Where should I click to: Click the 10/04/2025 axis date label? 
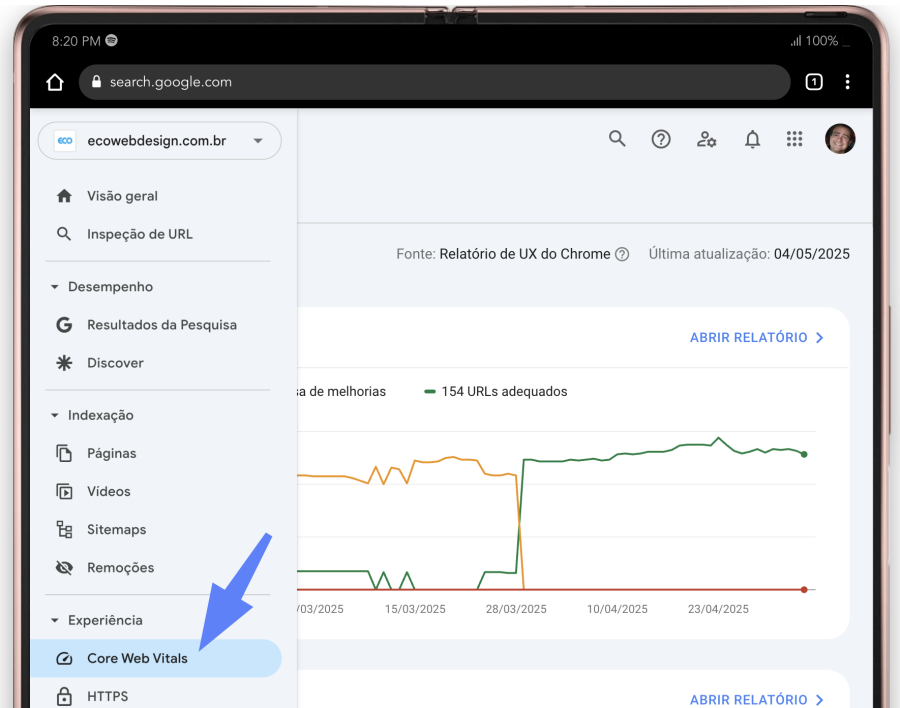click(617, 609)
